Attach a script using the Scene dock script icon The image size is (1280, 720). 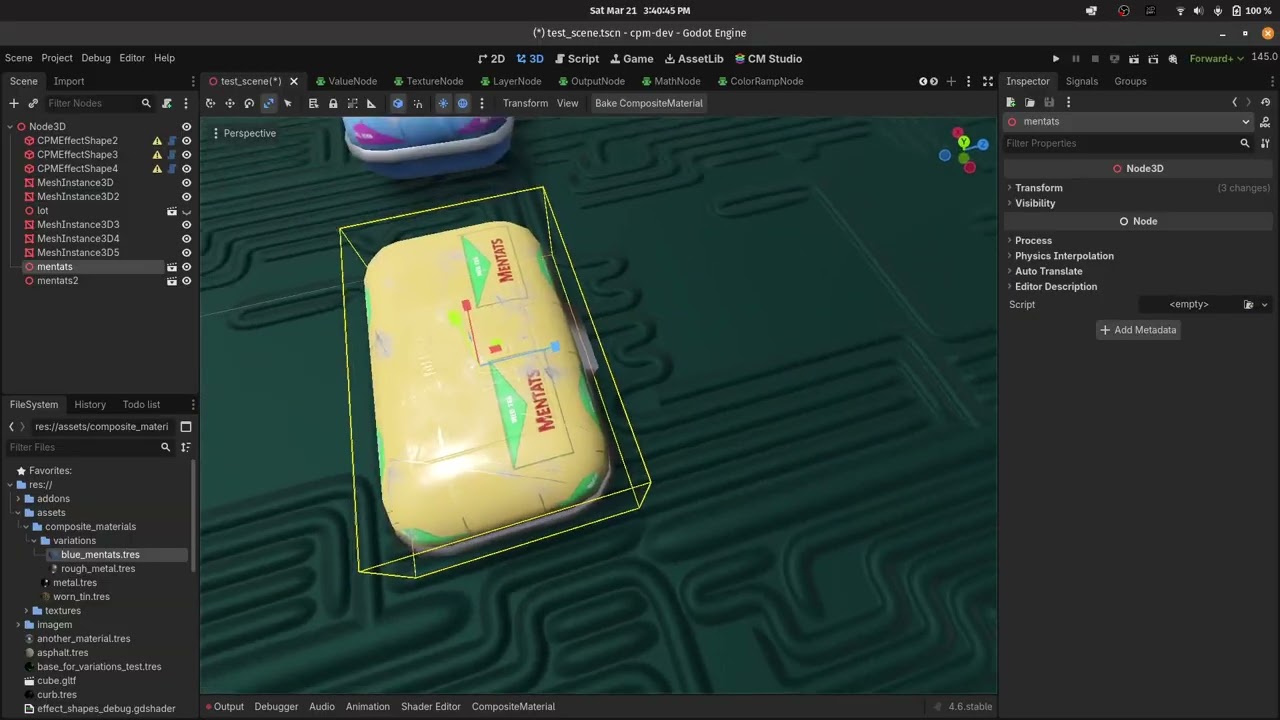point(167,103)
